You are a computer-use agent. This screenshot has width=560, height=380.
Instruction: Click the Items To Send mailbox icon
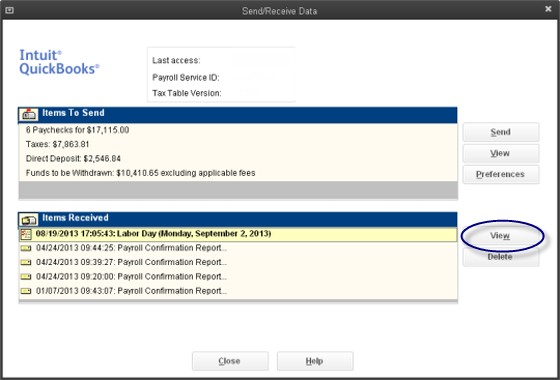click(x=29, y=114)
